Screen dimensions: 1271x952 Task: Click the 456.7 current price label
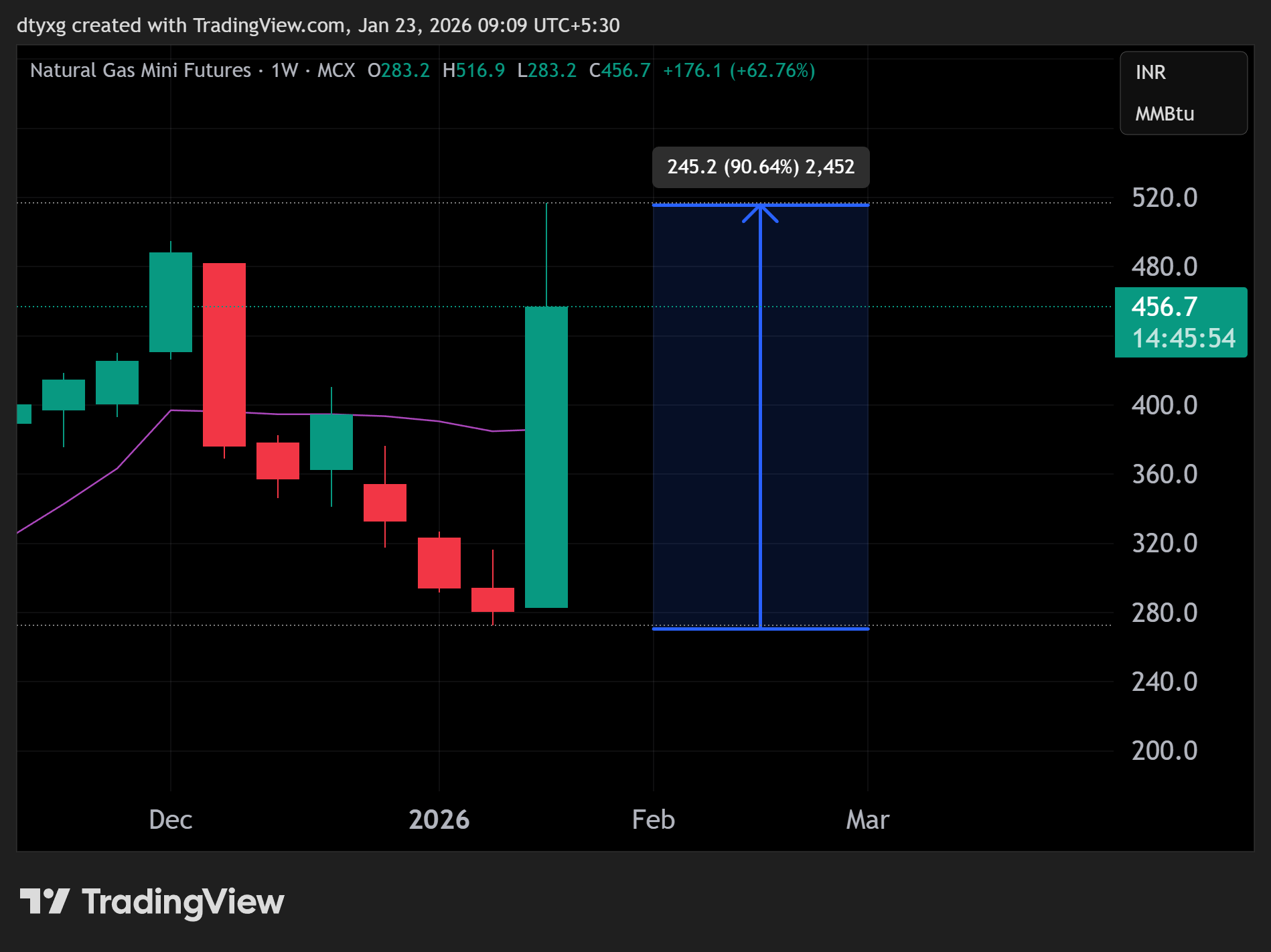1165,307
